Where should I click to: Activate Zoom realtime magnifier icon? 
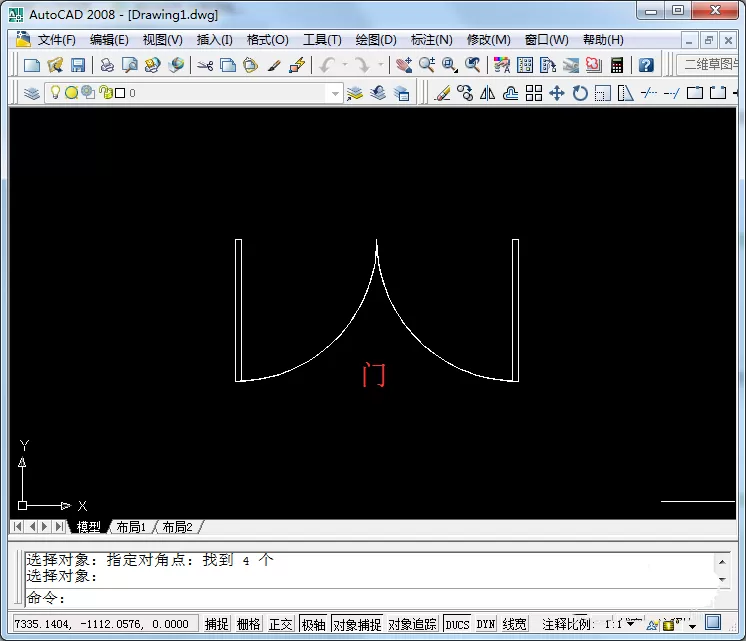pyautogui.click(x=427, y=65)
